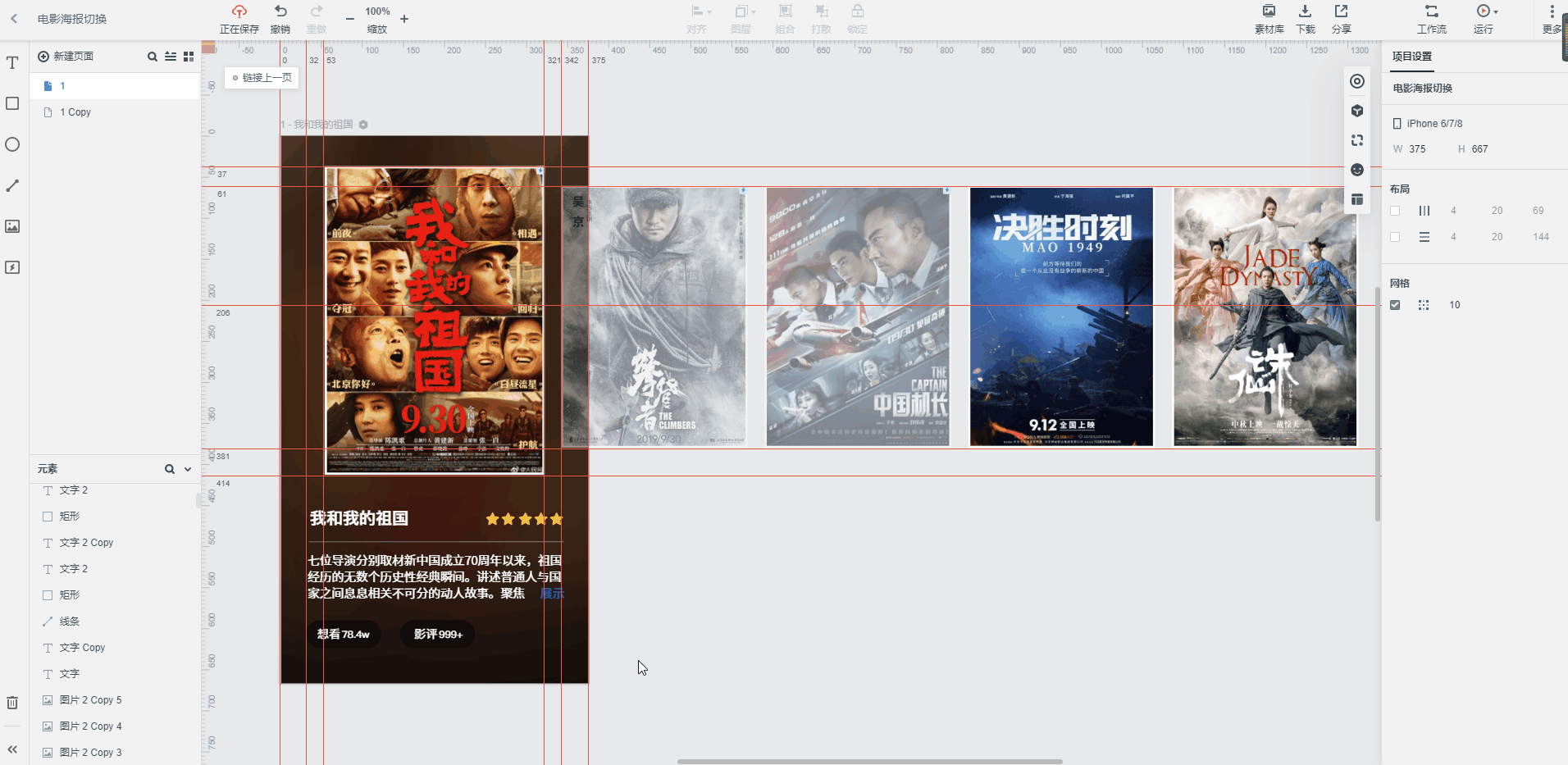The width and height of the screenshot is (1568, 765).
Task: Select the Line tool
Action: click(x=12, y=185)
